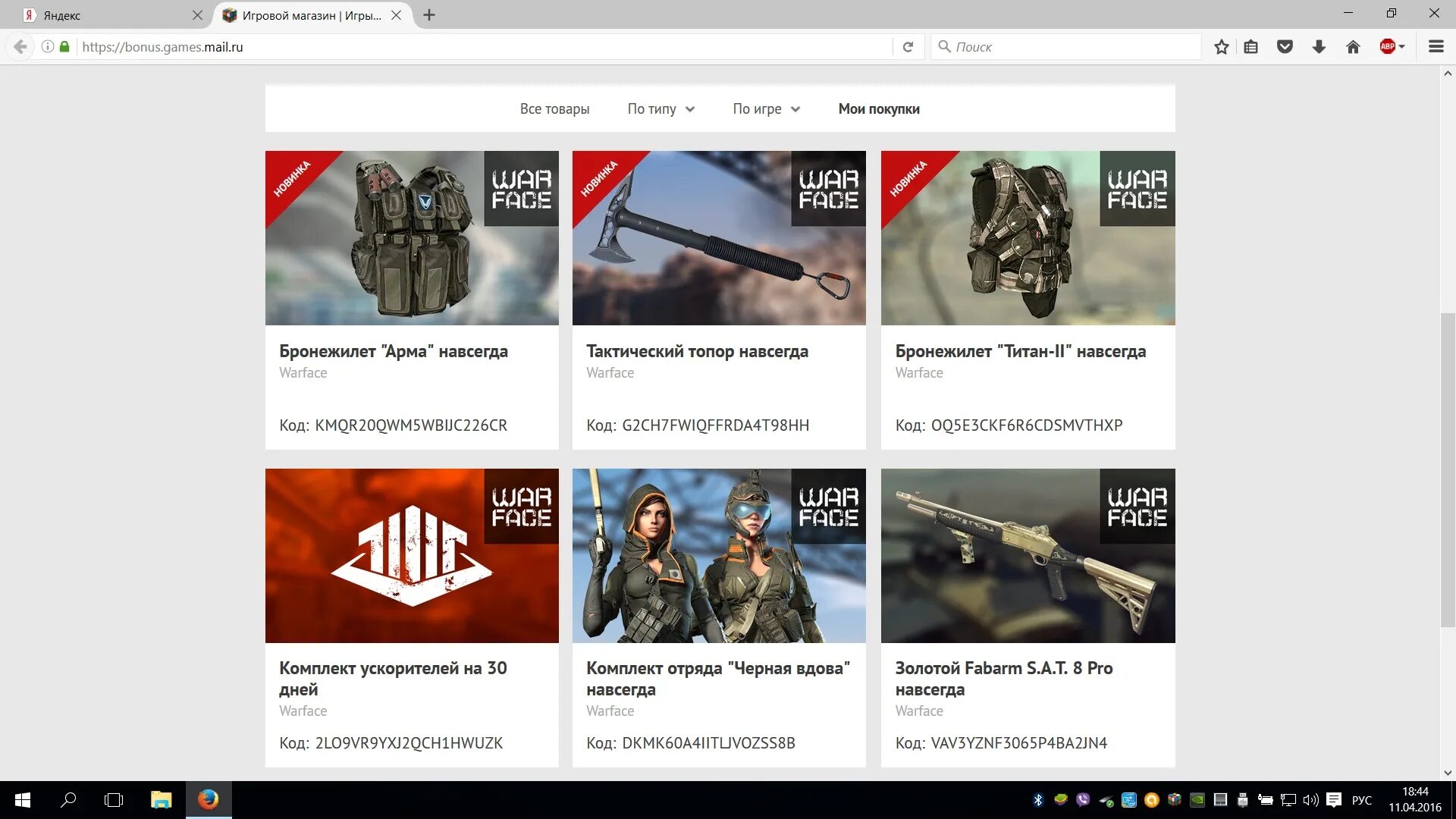Open 'Тактический топор навсегда' item title
The image size is (1456, 819).
tap(697, 351)
